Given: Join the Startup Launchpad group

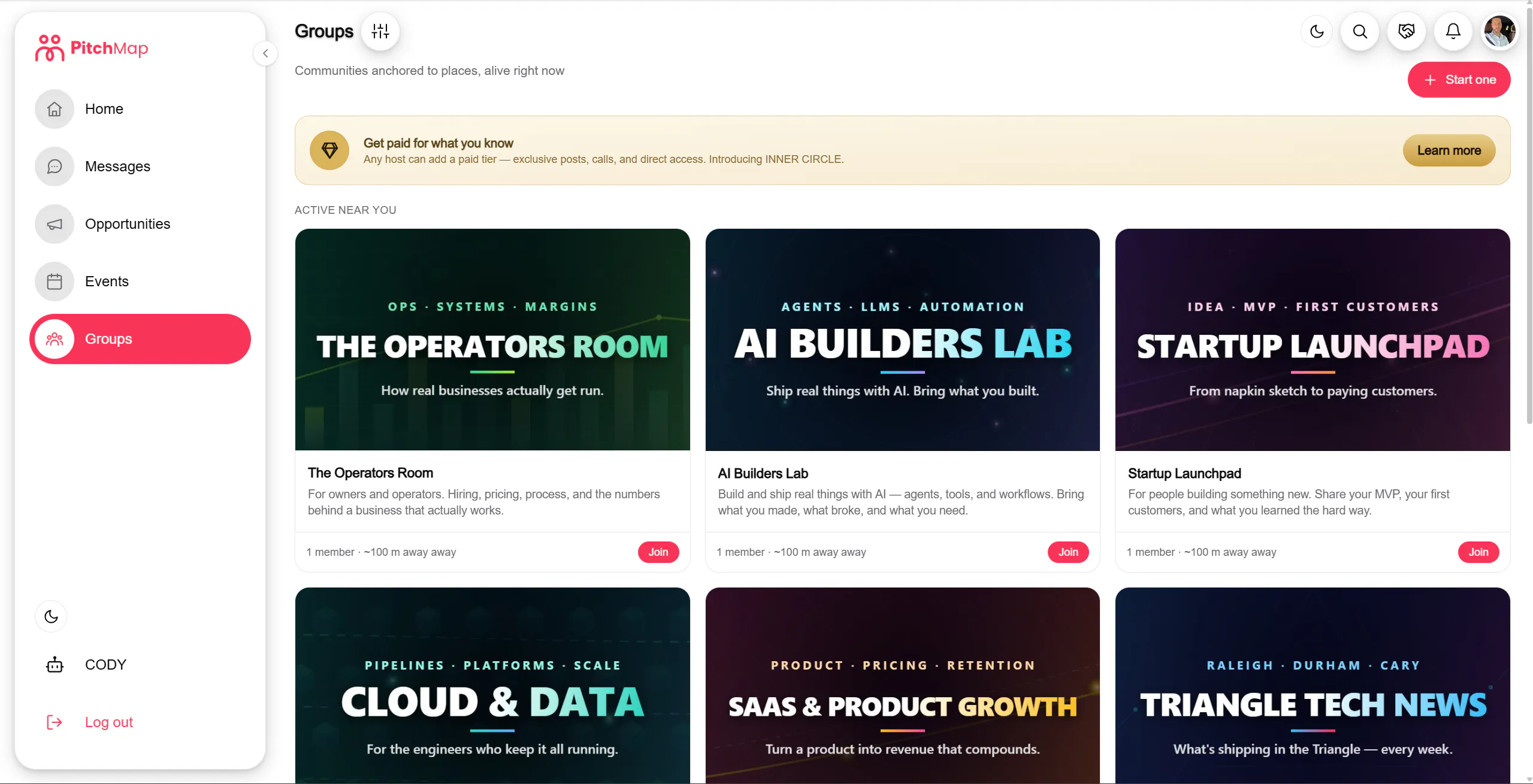Looking at the screenshot, I should (1478, 552).
